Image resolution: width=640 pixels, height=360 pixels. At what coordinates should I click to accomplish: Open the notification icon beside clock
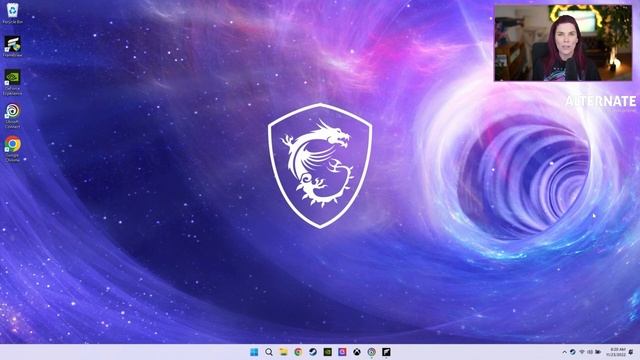(631, 352)
